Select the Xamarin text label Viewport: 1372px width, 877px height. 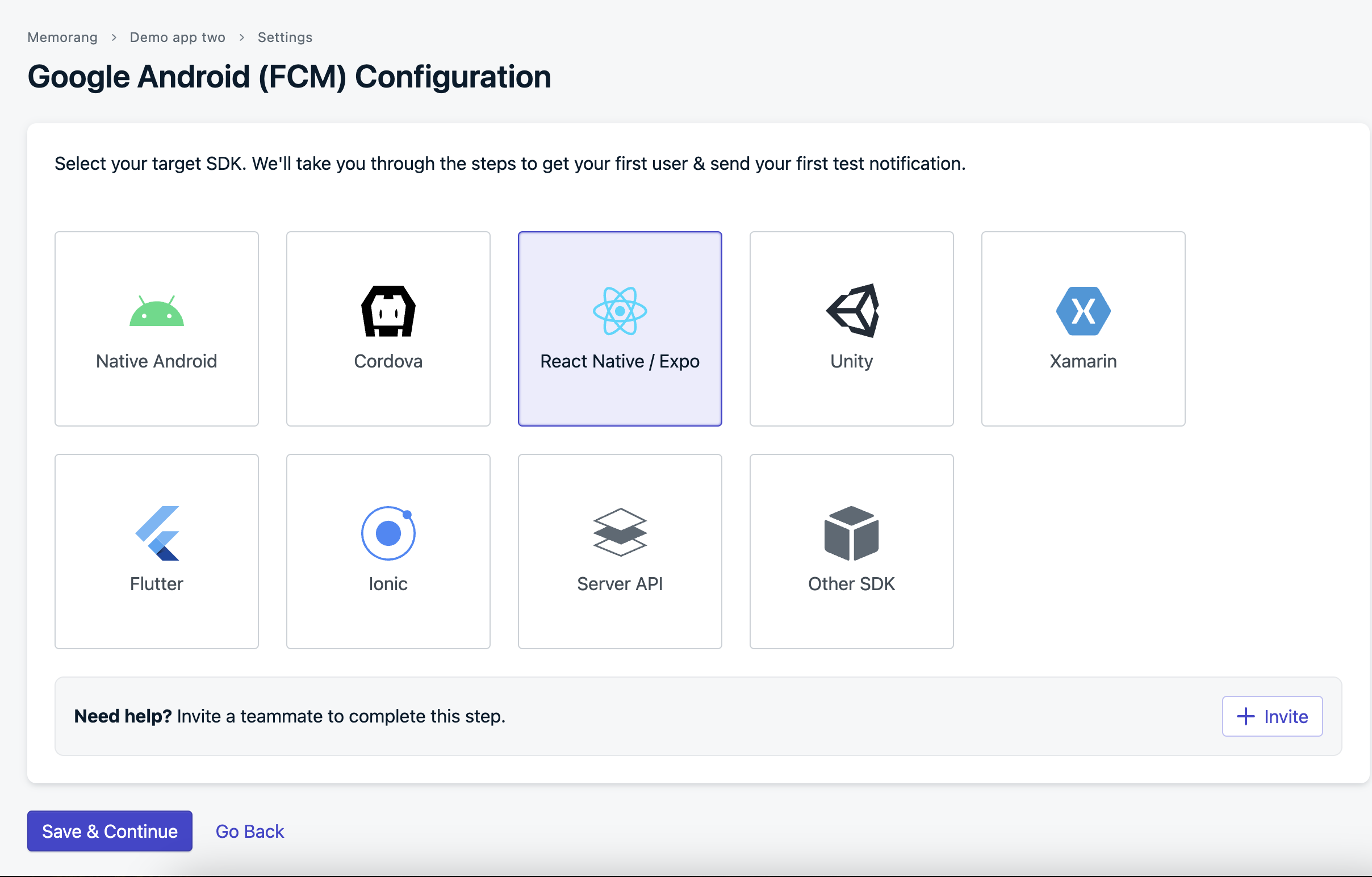pyautogui.click(x=1082, y=361)
